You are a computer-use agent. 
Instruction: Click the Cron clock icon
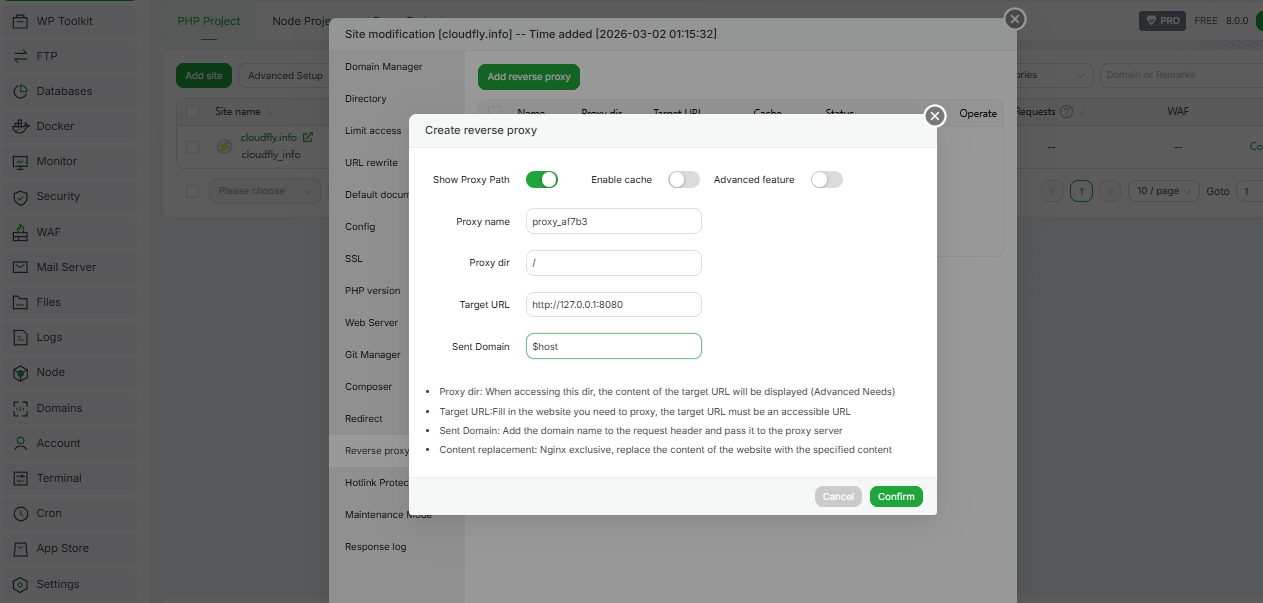(20, 513)
